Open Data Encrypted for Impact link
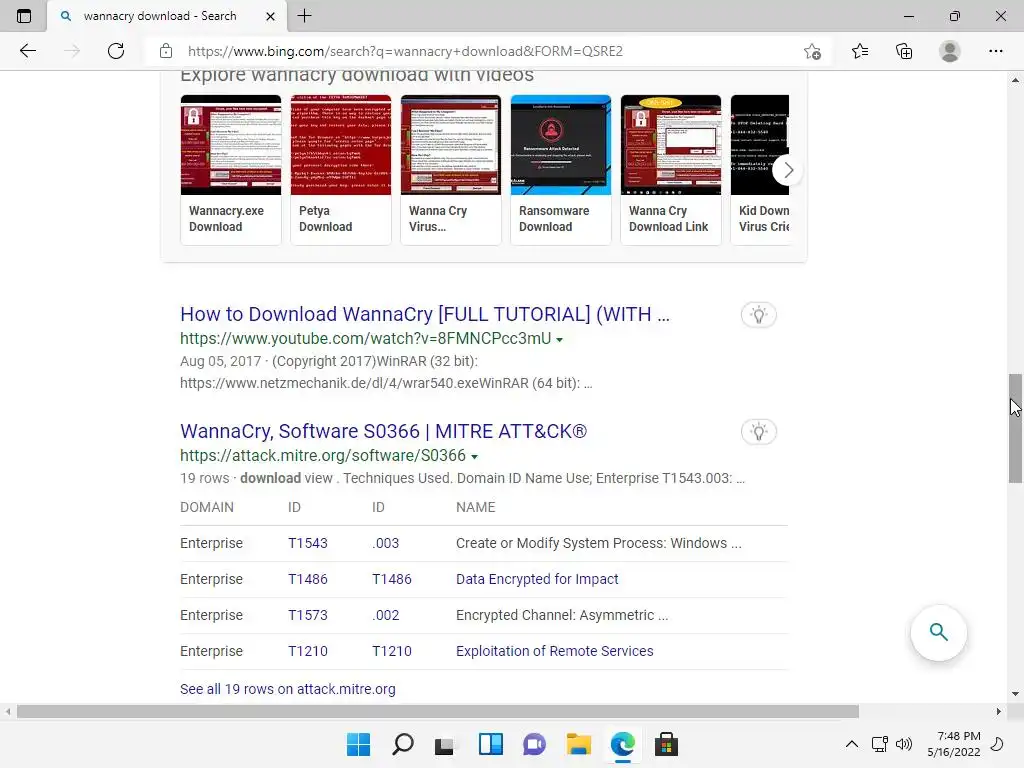Viewport: 1024px width, 768px height. pos(537,579)
